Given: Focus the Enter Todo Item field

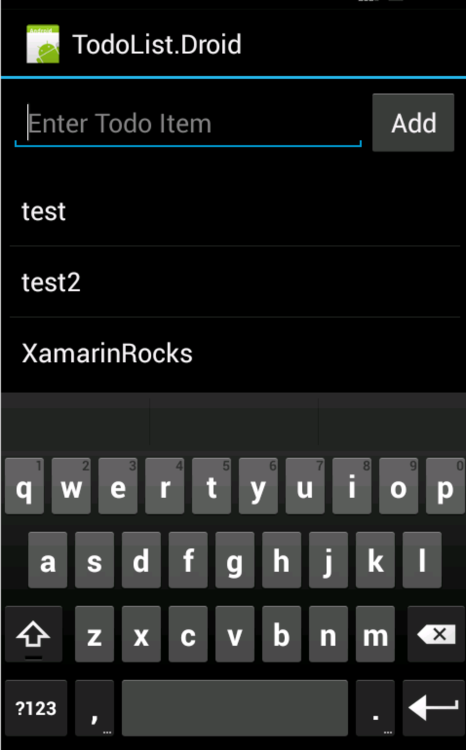Looking at the screenshot, I should [x=188, y=123].
